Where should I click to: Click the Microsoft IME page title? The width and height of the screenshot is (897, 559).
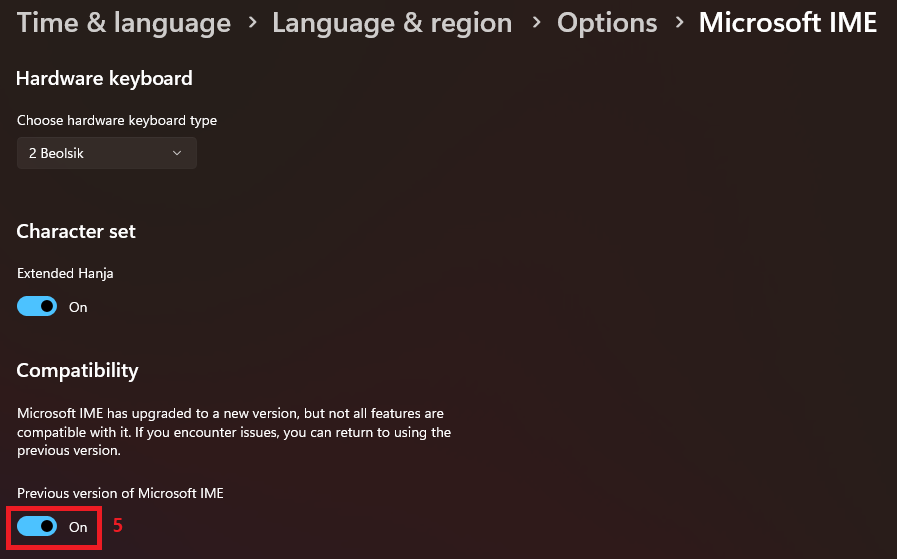coord(788,23)
